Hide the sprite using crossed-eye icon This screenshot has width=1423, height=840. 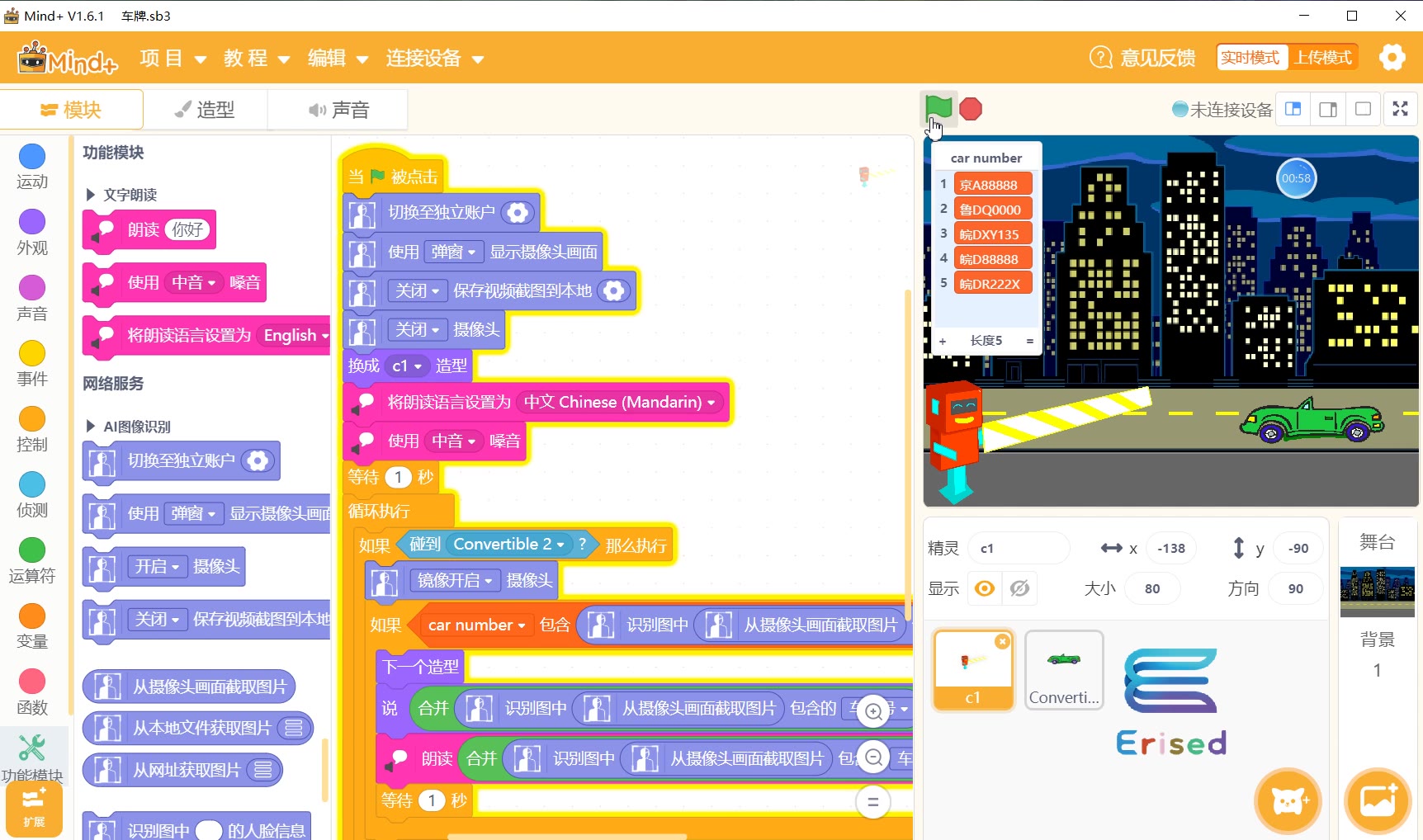(1019, 588)
